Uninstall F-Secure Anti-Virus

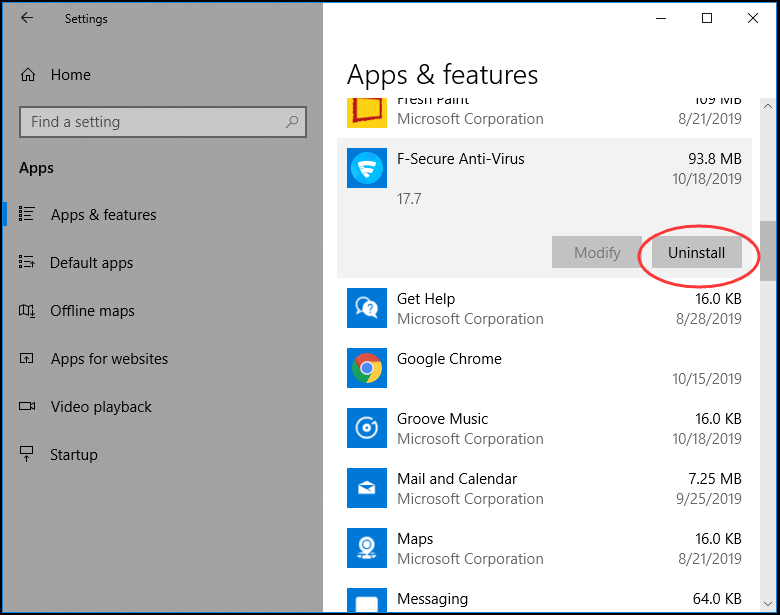[696, 252]
